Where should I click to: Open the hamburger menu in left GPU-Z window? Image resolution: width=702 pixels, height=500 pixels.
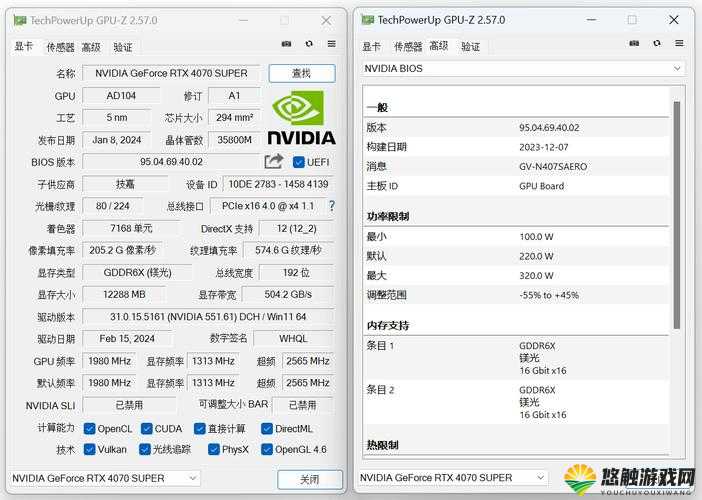pos(331,43)
